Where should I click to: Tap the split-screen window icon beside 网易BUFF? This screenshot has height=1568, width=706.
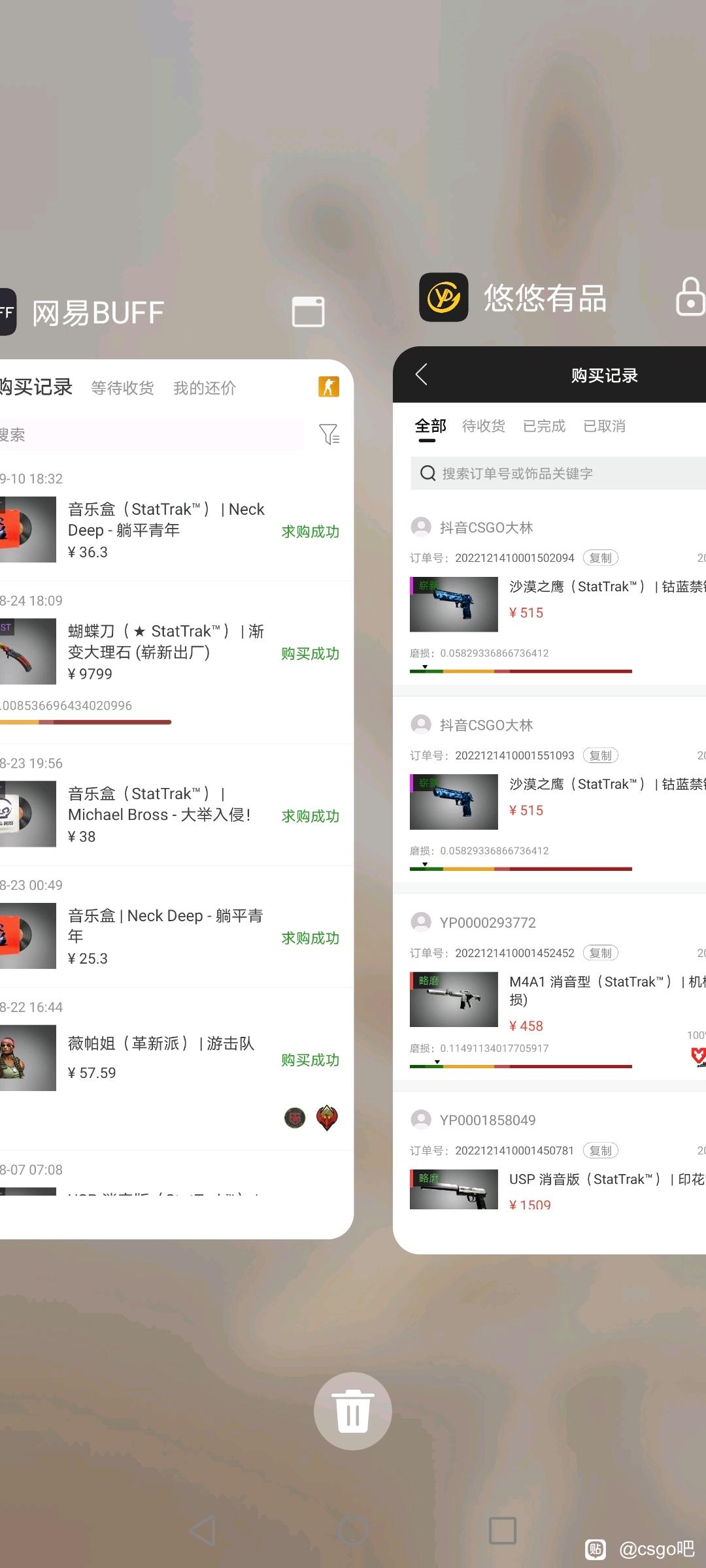(x=308, y=312)
